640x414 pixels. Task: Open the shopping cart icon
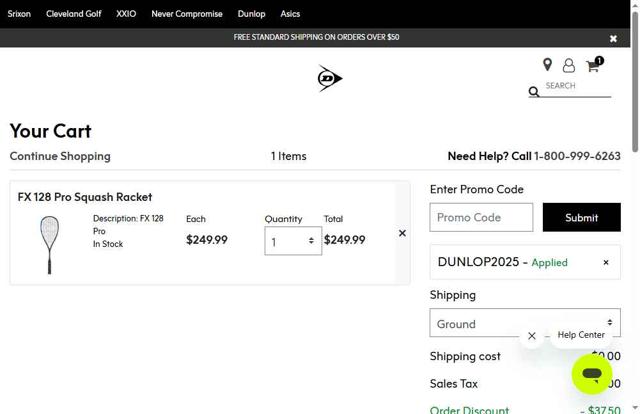tap(592, 66)
